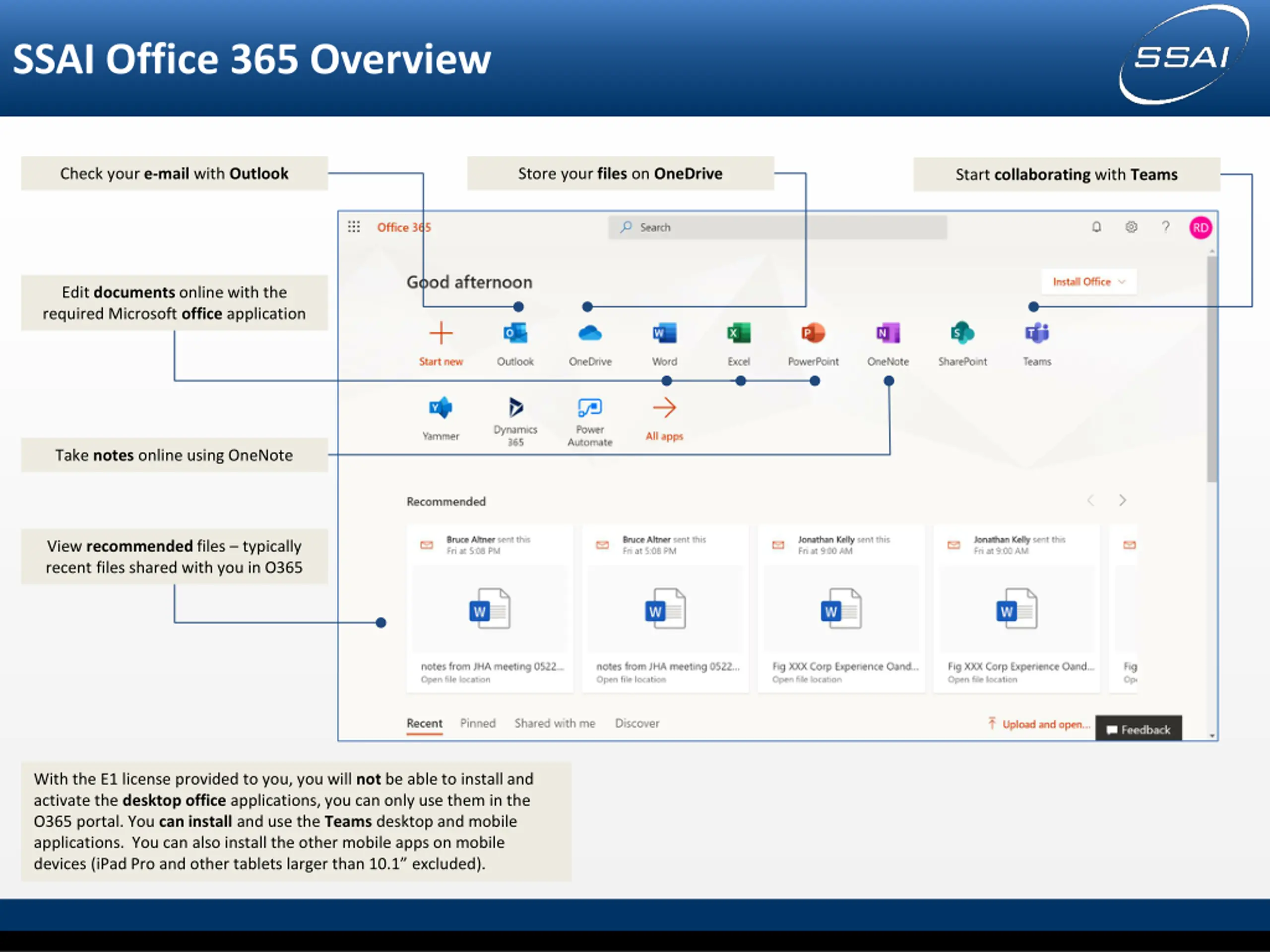Open All apps arrow
The image size is (1270, 952).
pos(664,419)
